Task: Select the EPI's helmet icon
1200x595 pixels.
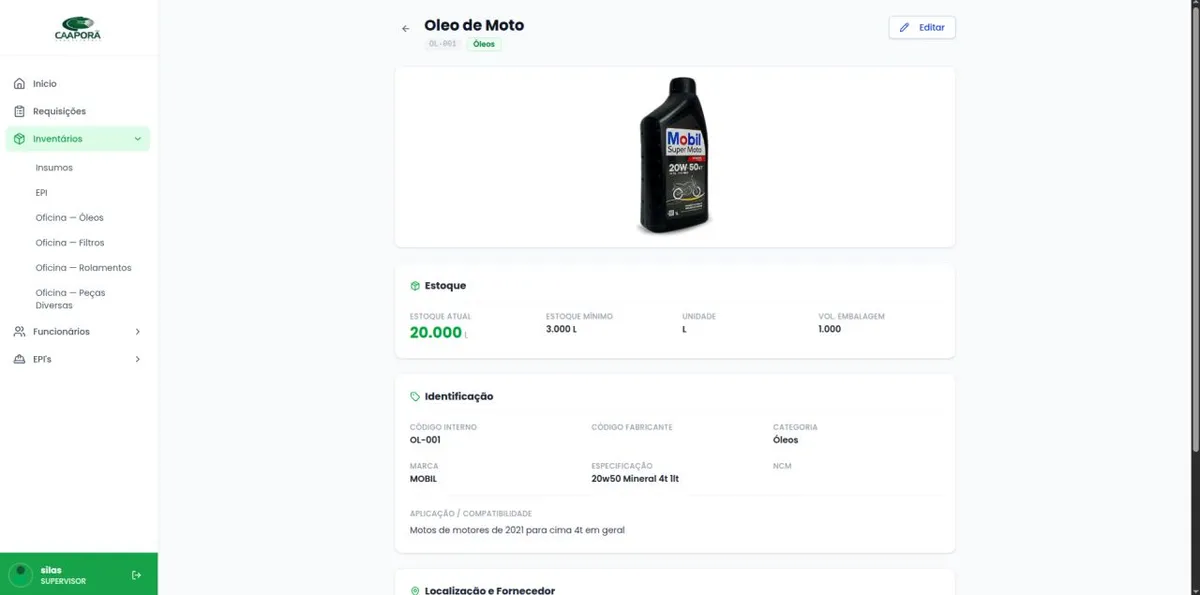Action: tap(21, 359)
